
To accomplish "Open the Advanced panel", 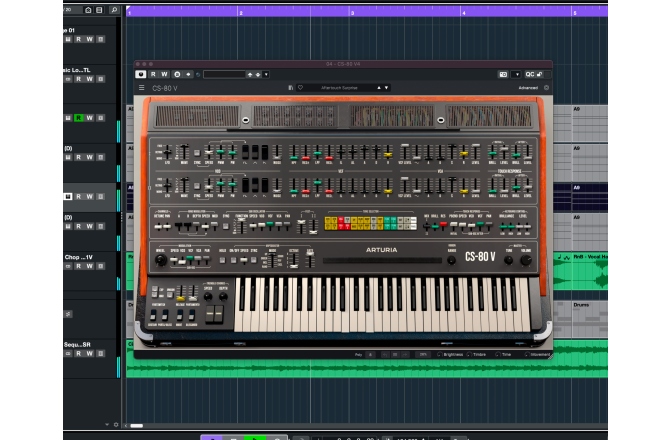I will pyautogui.click(x=528, y=88).
